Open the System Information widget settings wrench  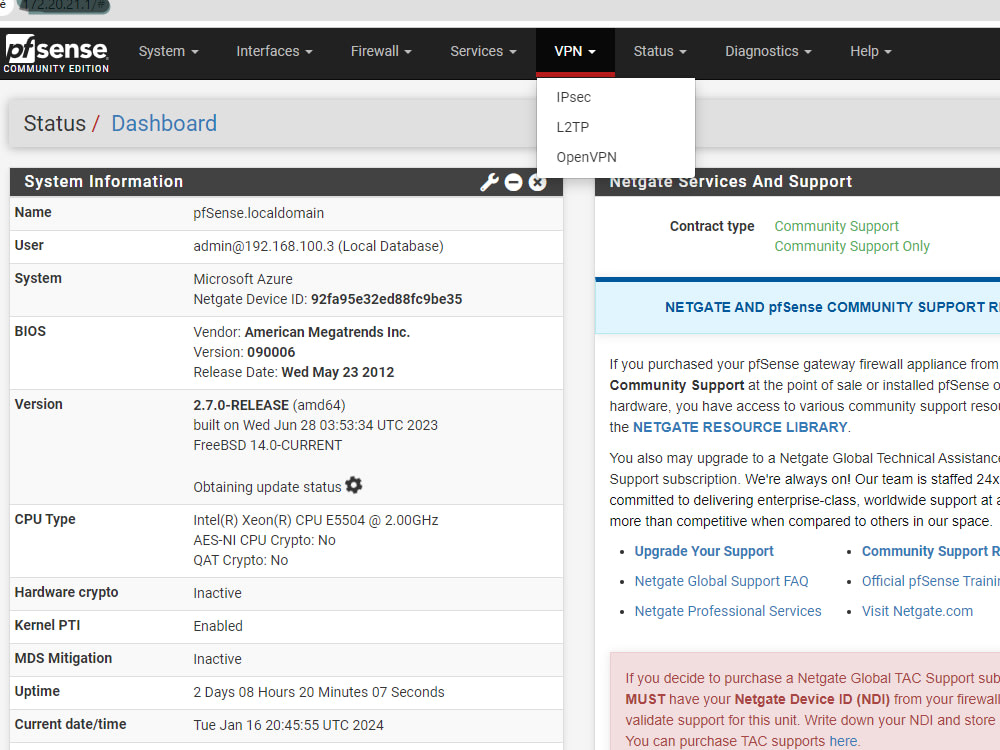(x=489, y=182)
